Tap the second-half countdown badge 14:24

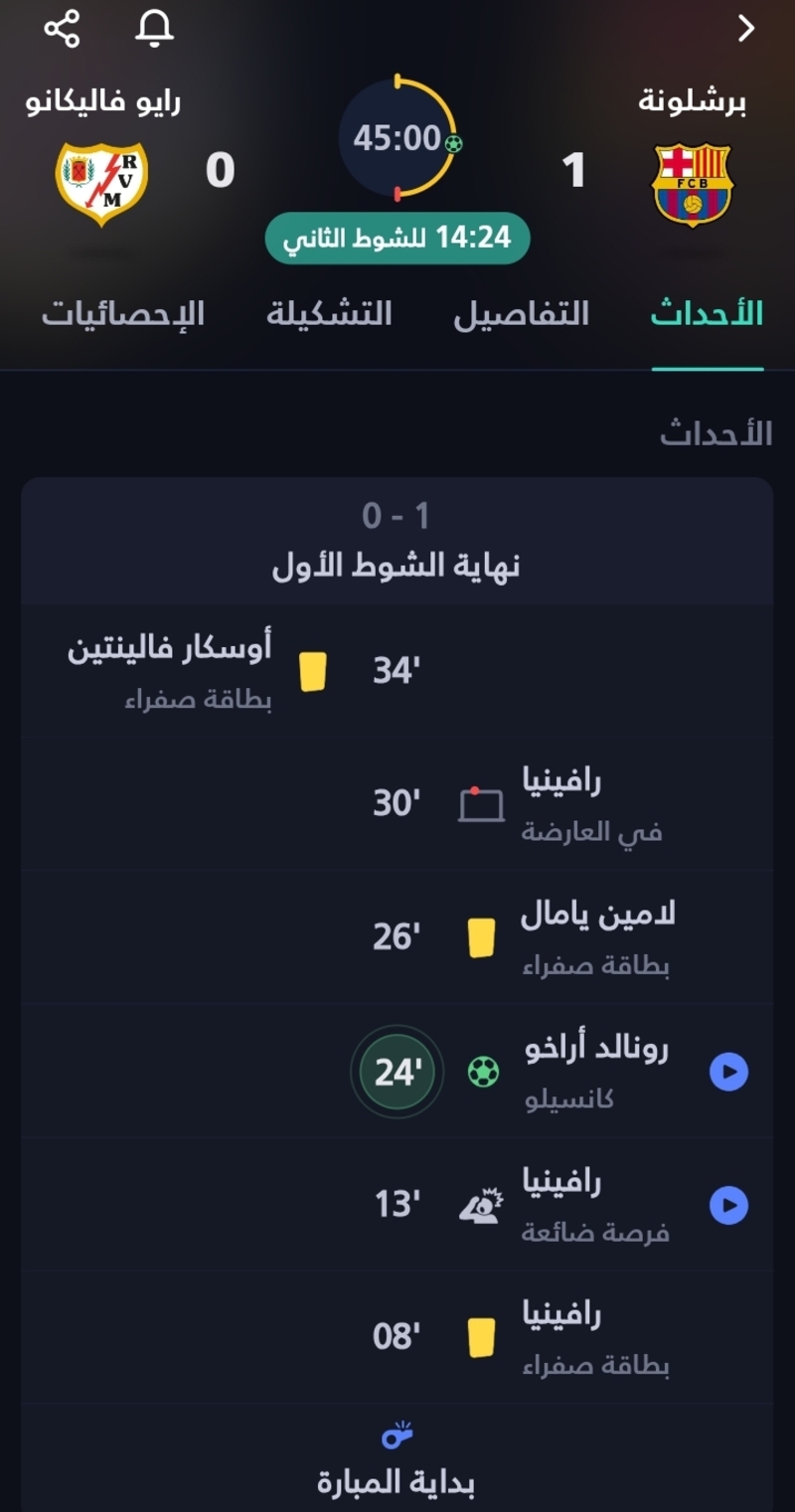tap(397, 239)
